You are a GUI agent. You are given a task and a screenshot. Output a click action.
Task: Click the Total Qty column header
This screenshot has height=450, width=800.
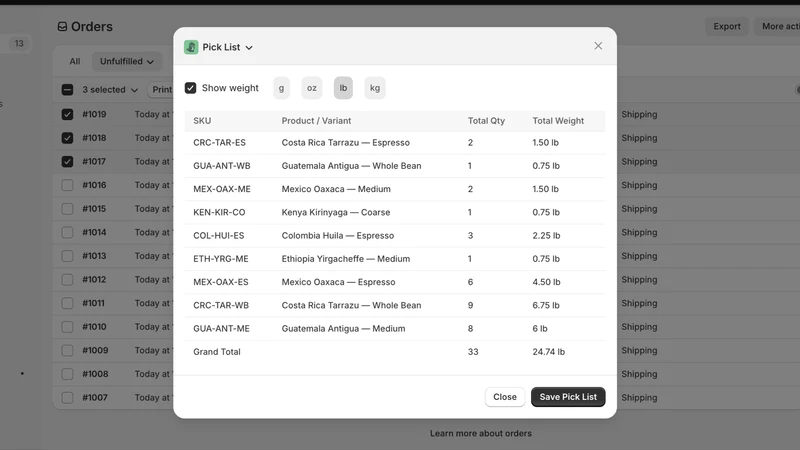coord(486,121)
